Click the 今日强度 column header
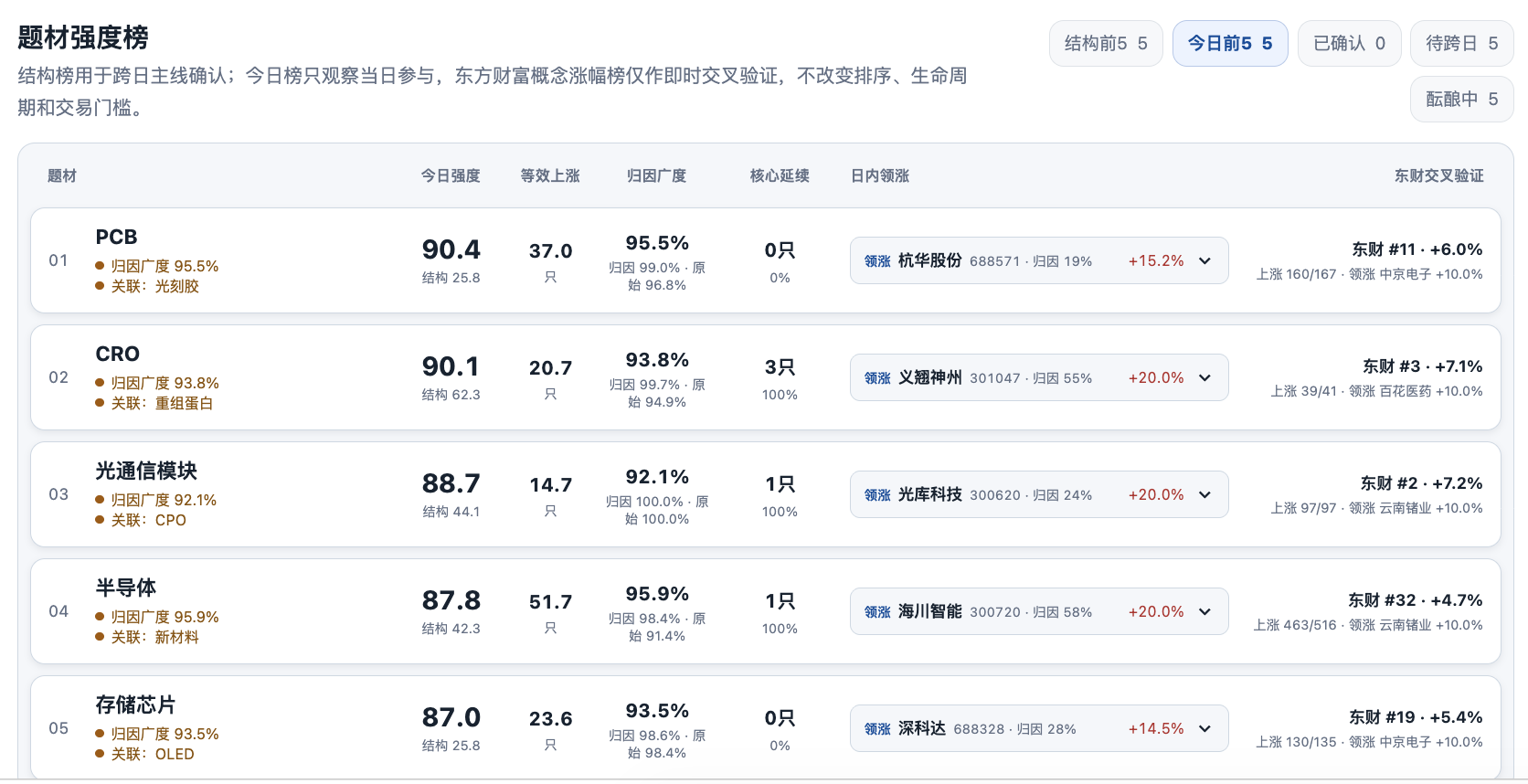 click(x=451, y=176)
